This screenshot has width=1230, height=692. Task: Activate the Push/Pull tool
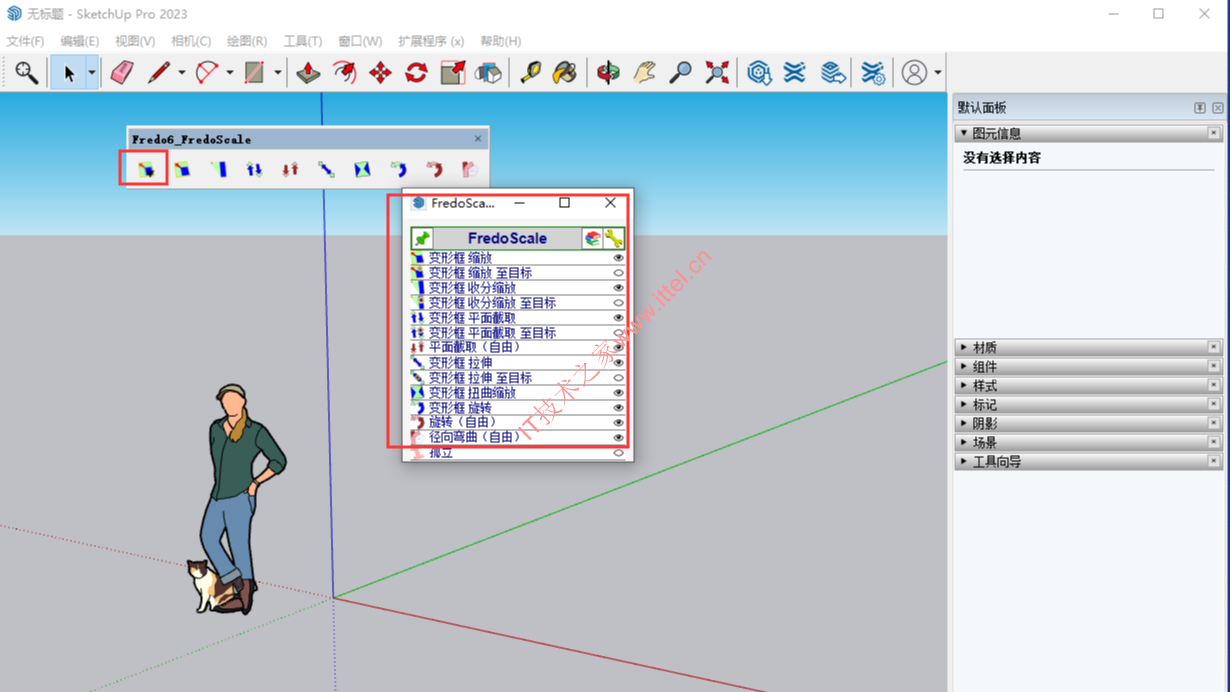[x=308, y=72]
